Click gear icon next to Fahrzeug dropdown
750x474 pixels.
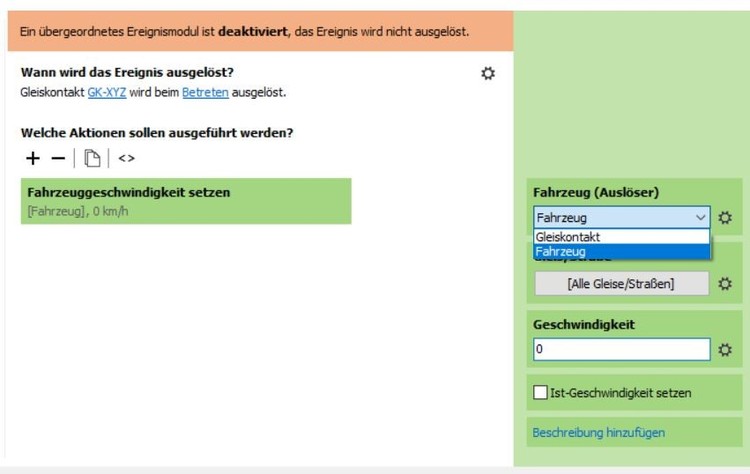point(725,217)
